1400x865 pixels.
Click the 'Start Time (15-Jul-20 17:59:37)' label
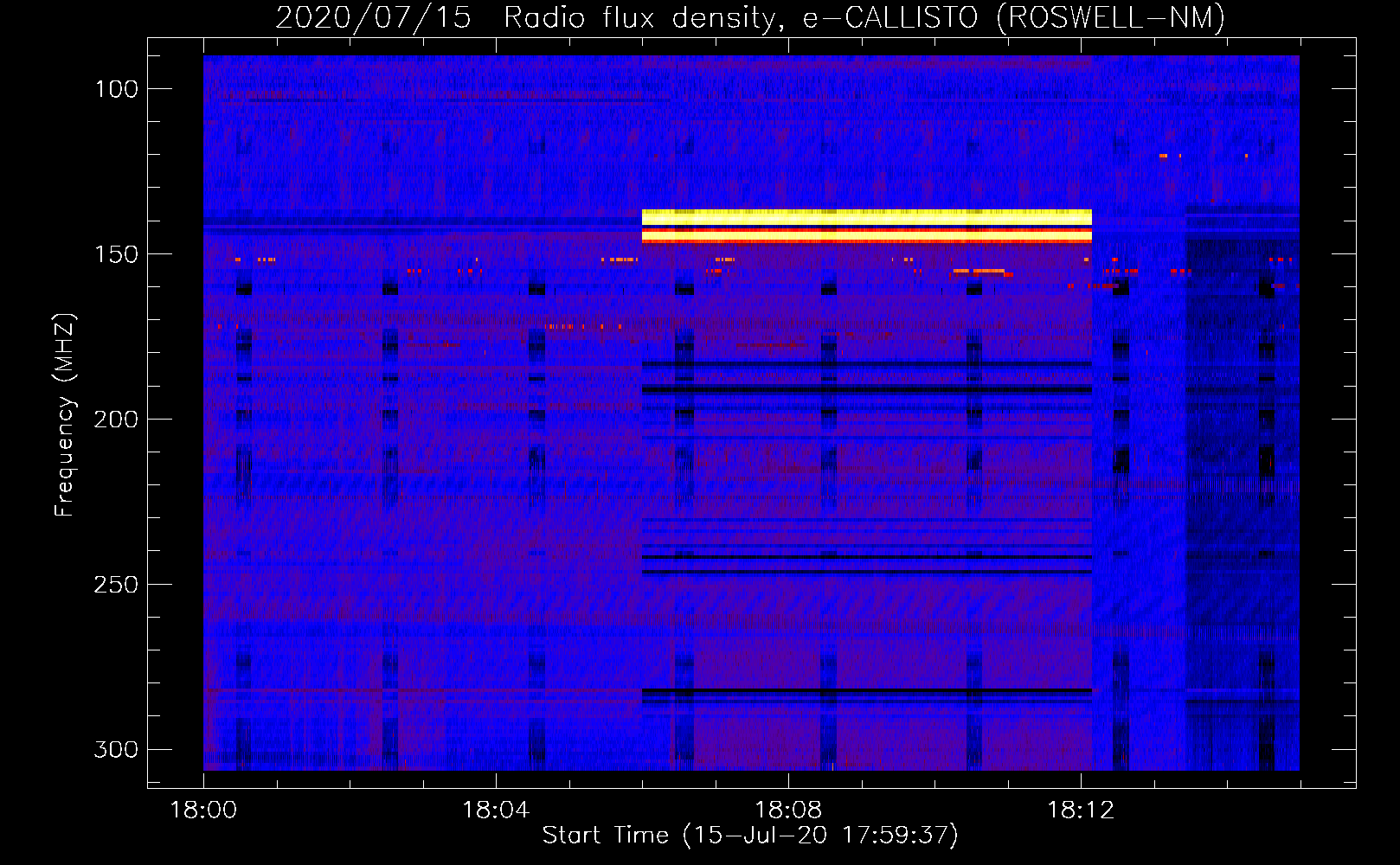tap(750, 836)
